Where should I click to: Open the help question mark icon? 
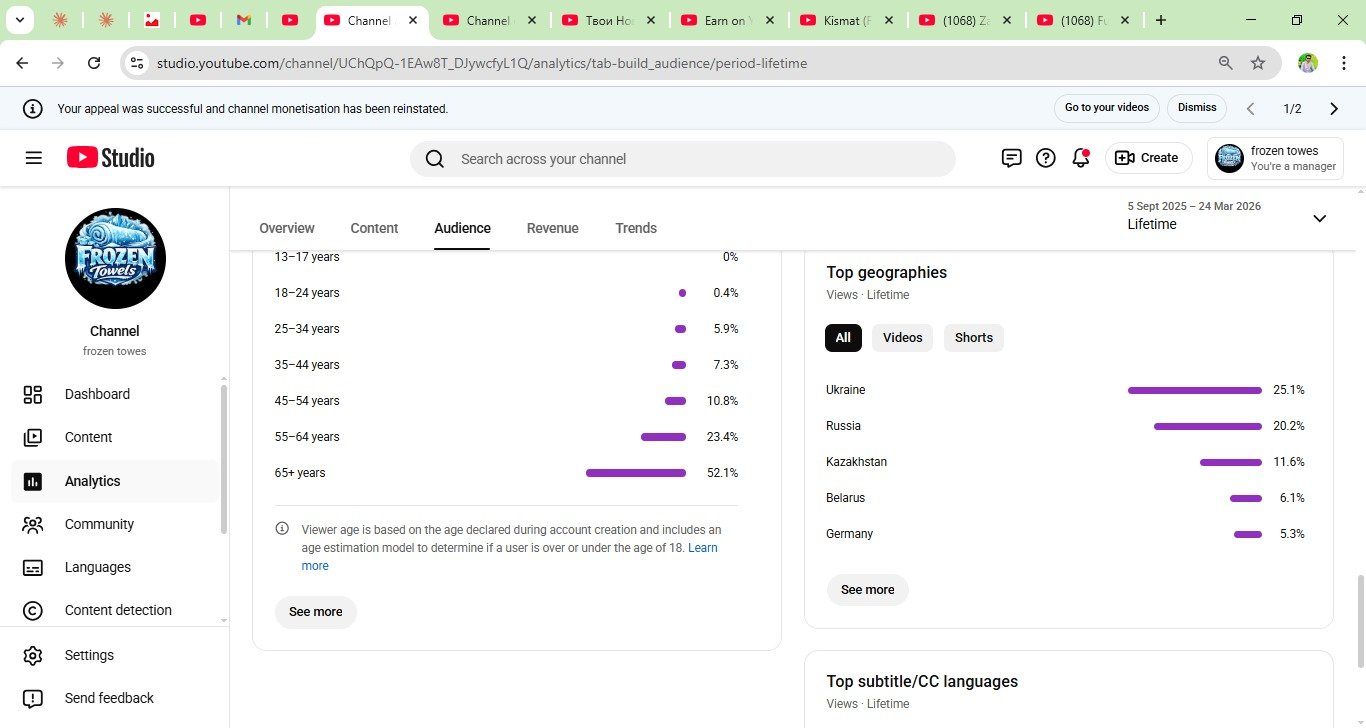click(1045, 158)
